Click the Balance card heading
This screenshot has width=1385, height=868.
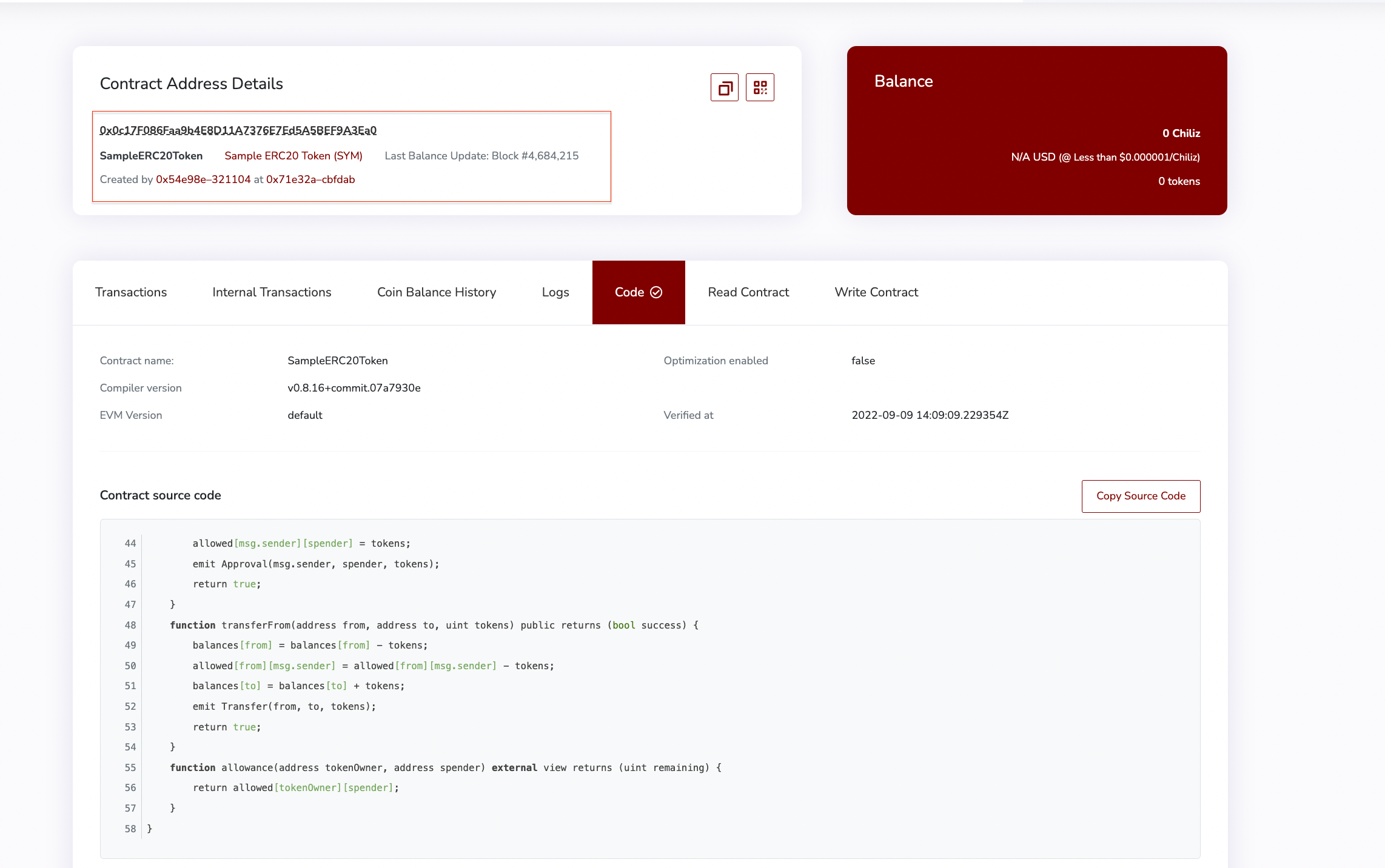tap(904, 81)
